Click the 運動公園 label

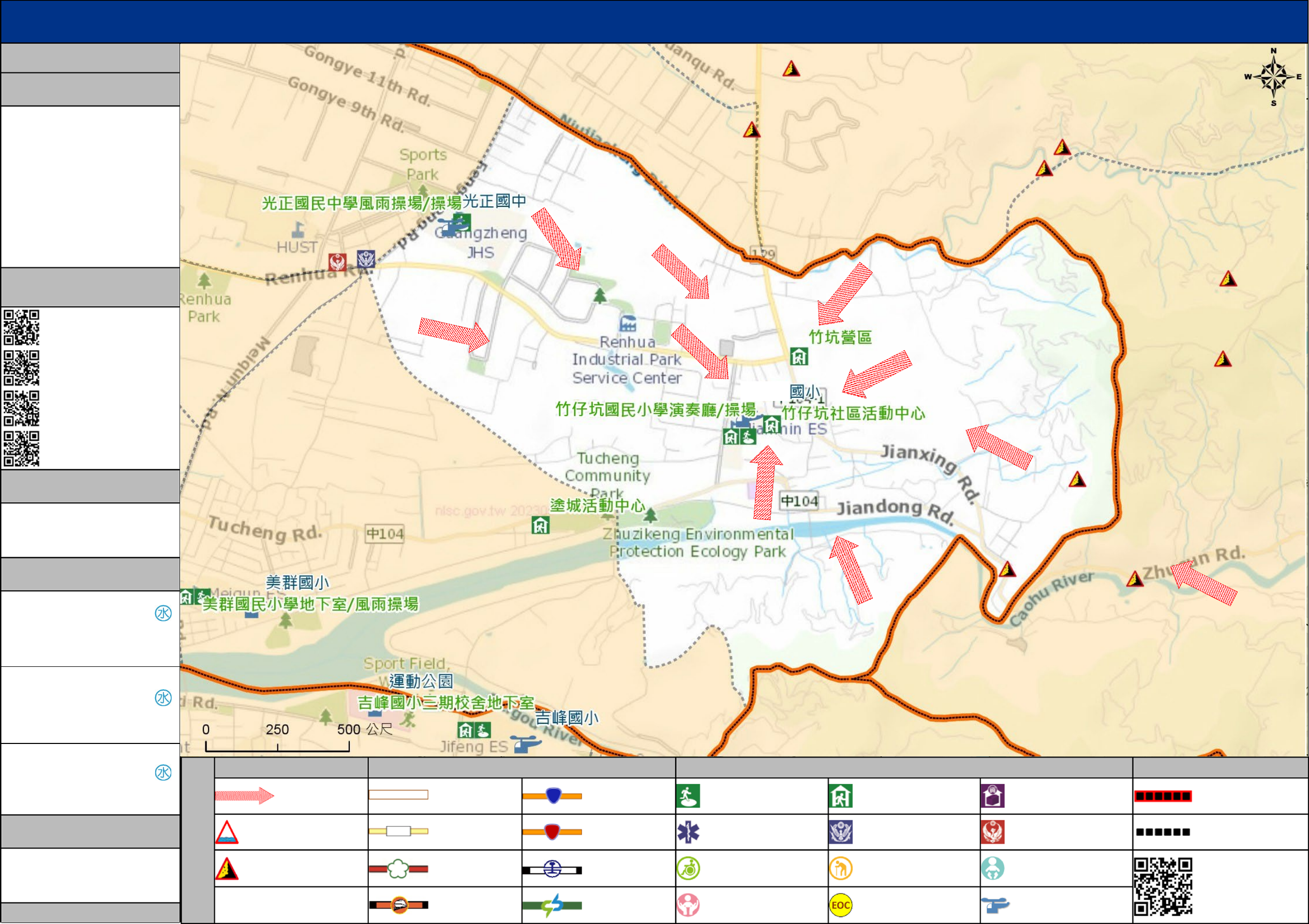pyautogui.click(x=421, y=681)
